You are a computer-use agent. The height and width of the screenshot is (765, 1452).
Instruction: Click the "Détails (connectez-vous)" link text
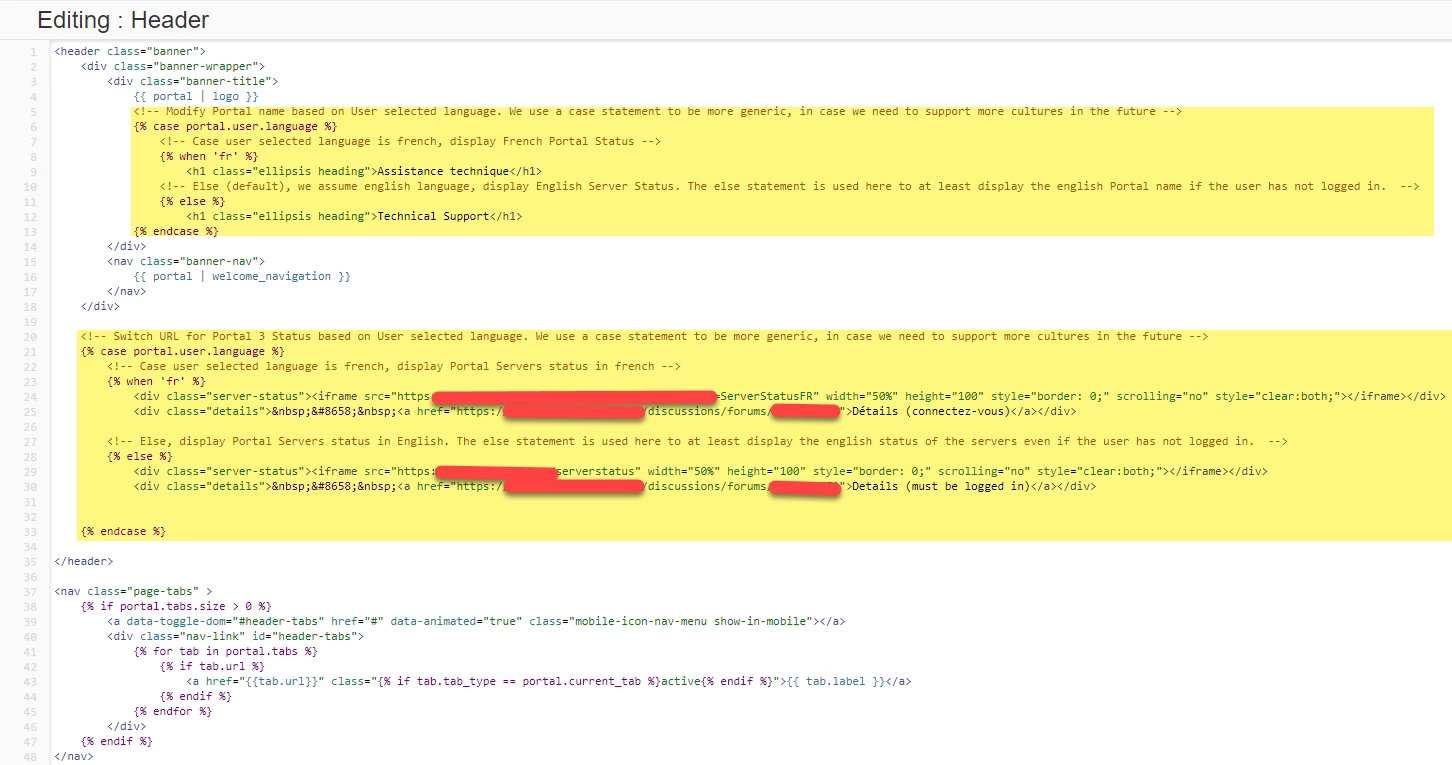pyautogui.click(x=932, y=411)
